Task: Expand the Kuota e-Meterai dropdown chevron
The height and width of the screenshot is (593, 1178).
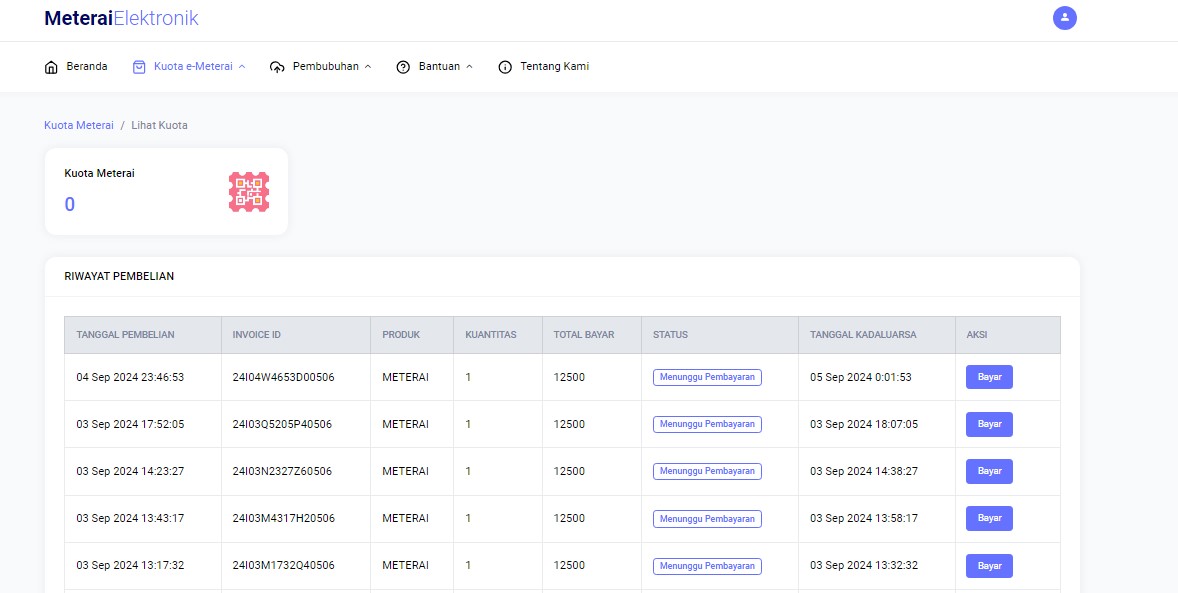Action: (x=242, y=67)
